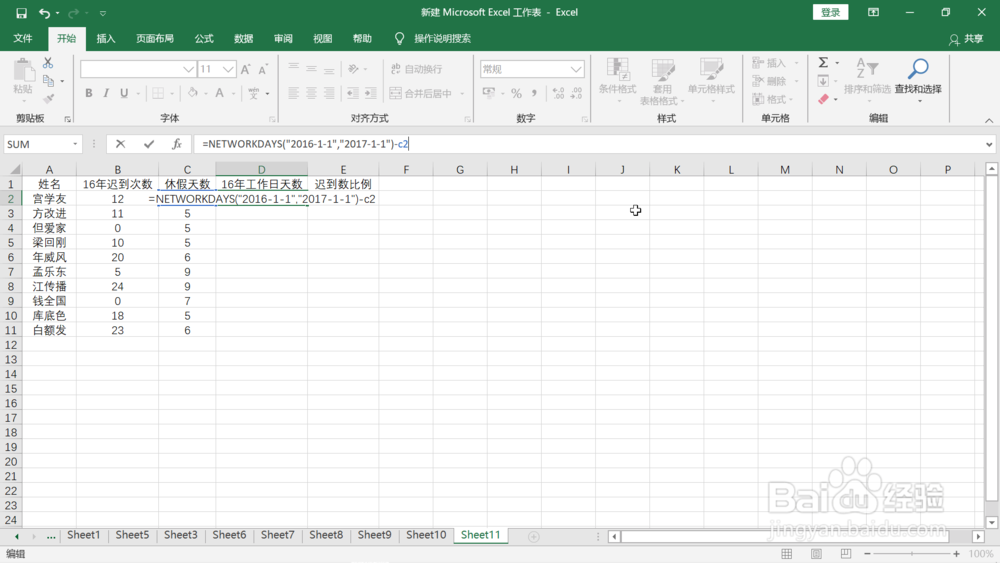Image resolution: width=1000 pixels, height=563 pixels.
Task: Open the font name dropdown
Action: 188,69
